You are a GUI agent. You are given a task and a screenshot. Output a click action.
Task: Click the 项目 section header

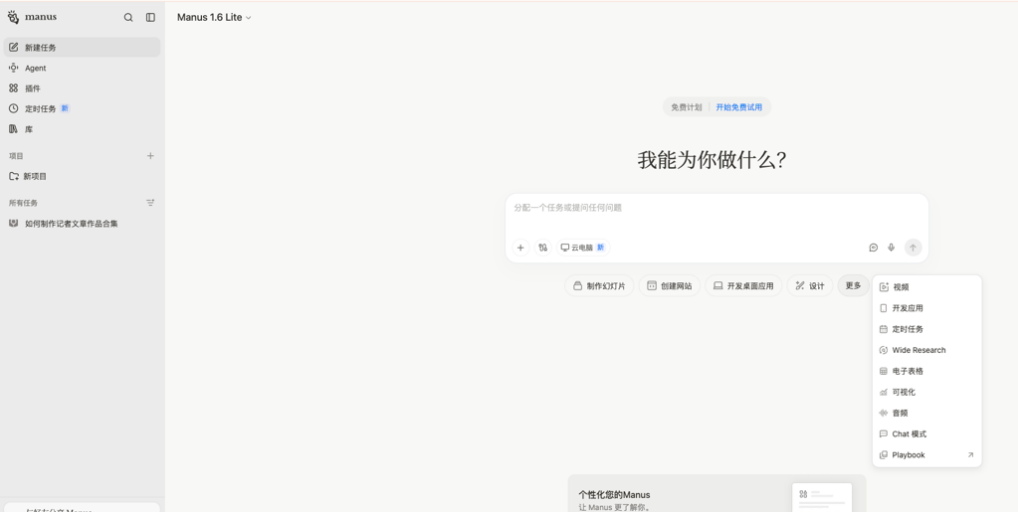(16, 156)
